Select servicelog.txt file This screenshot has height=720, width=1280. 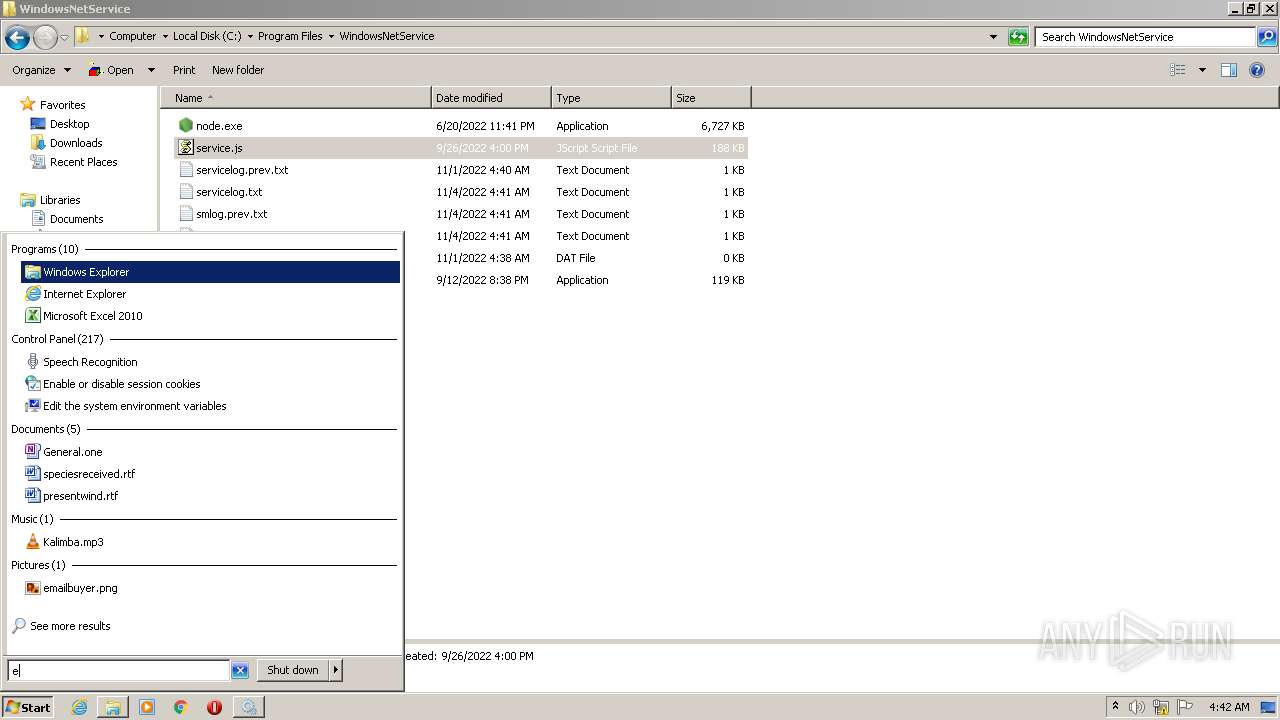(x=229, y=192)
